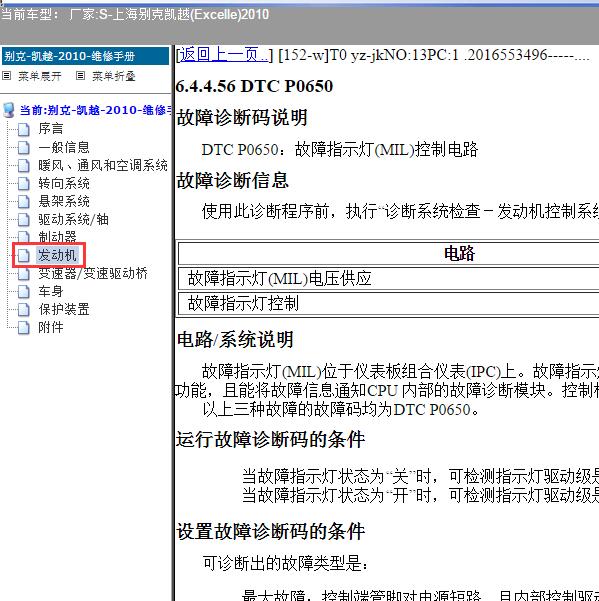
Task: Click page icon beside 暖风、通风和空调系统
Action: pos(24,166)
